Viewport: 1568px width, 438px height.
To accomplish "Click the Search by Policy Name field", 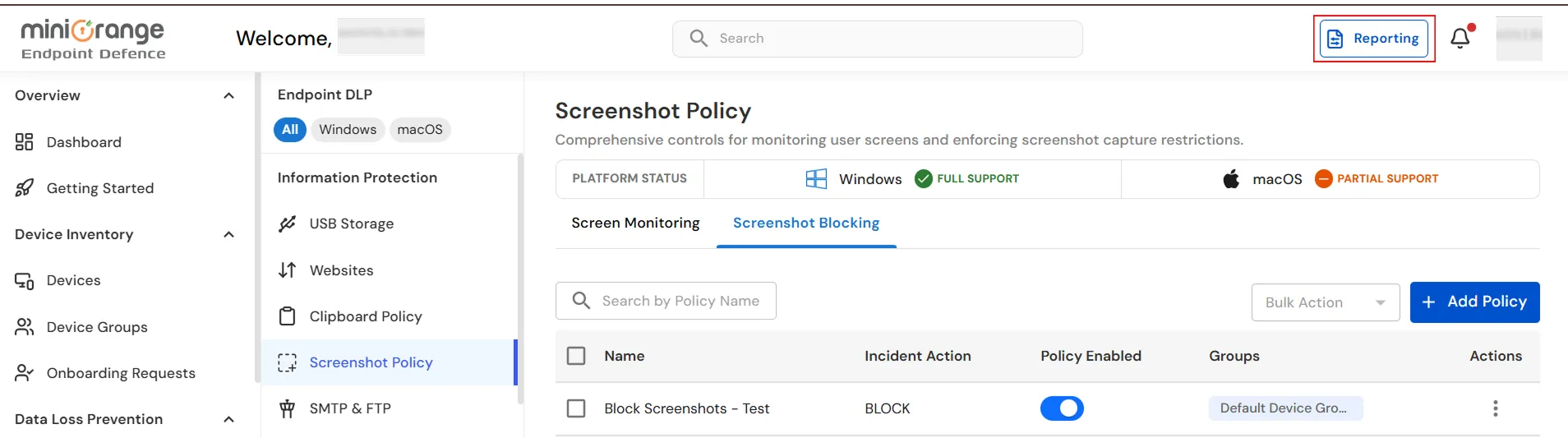I will [666, 301].
